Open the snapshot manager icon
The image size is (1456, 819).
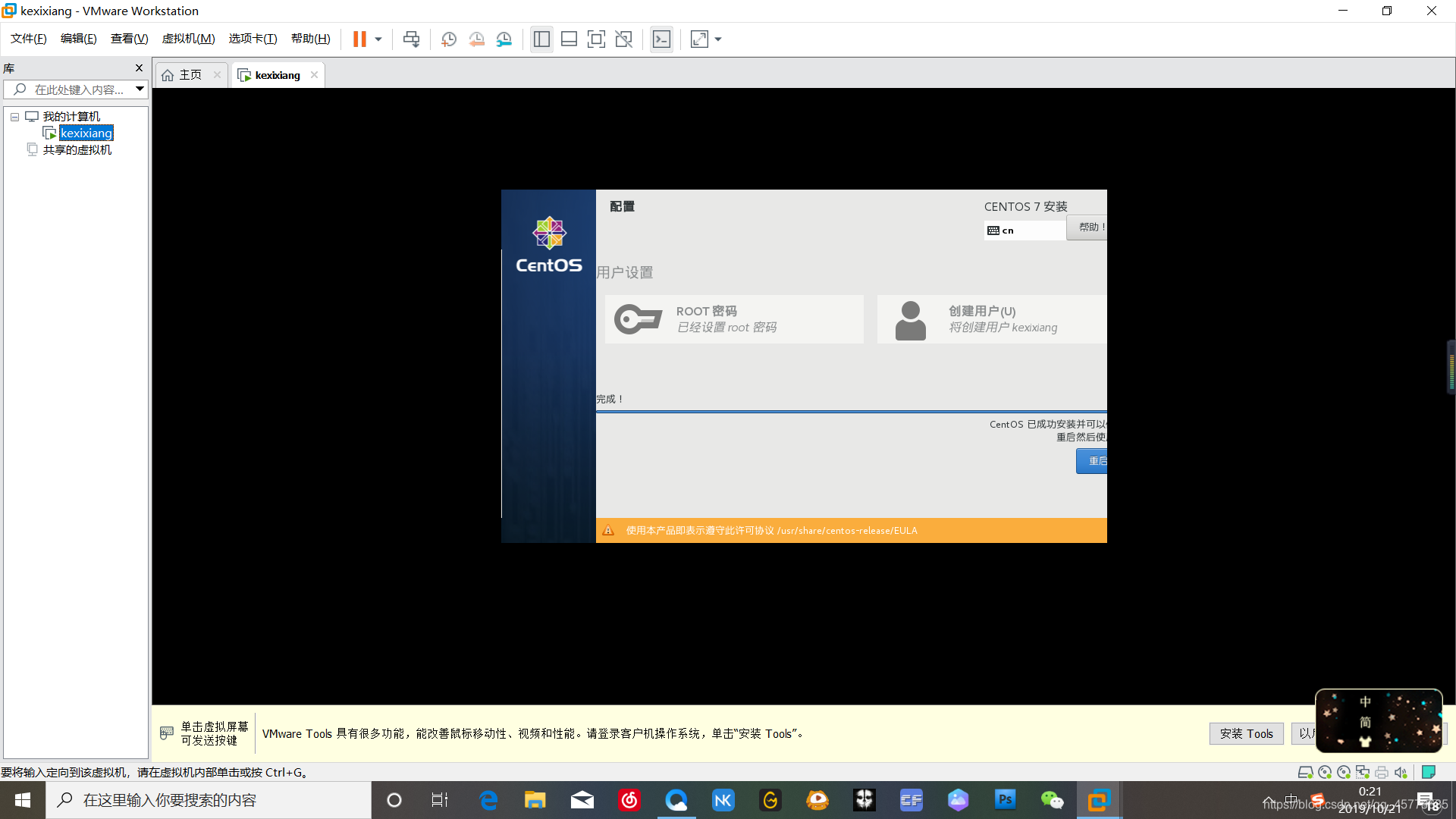coord(504,39)
